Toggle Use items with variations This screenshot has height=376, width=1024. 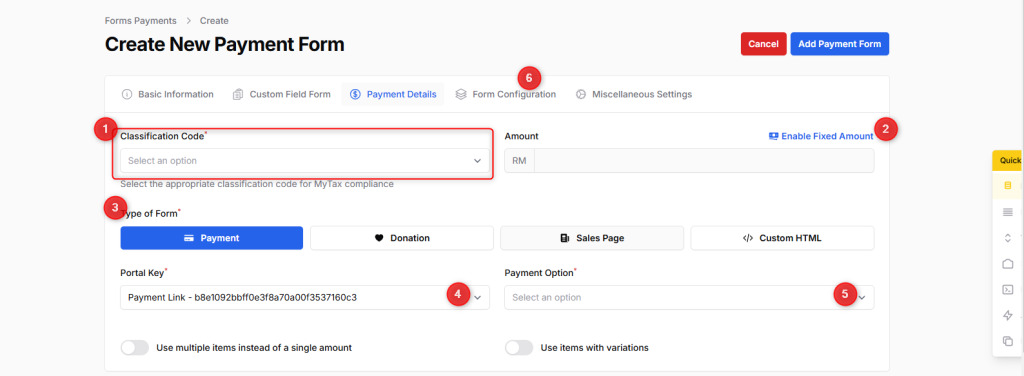point(519,348)
